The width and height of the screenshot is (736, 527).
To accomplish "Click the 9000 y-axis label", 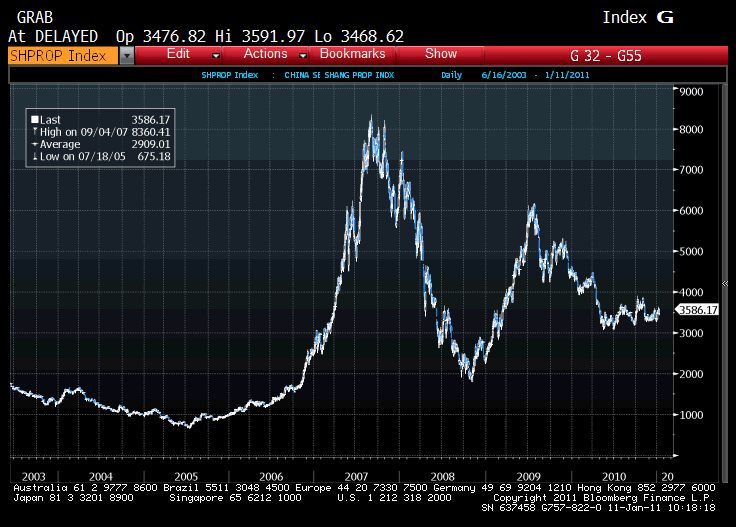I will click(x=691, y=92).
